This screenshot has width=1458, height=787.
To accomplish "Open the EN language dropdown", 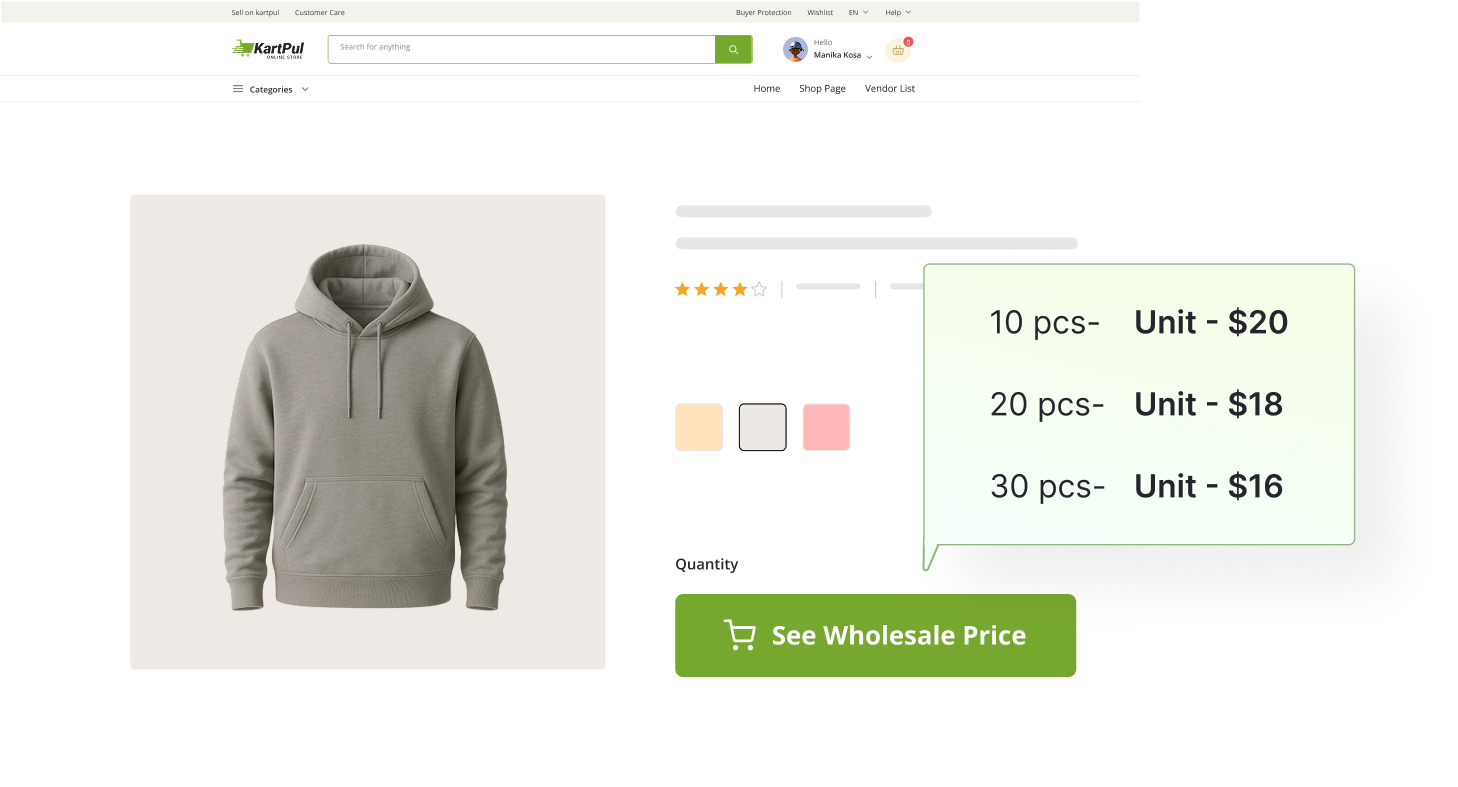I will pyautogui.click(x=858, y=13).
